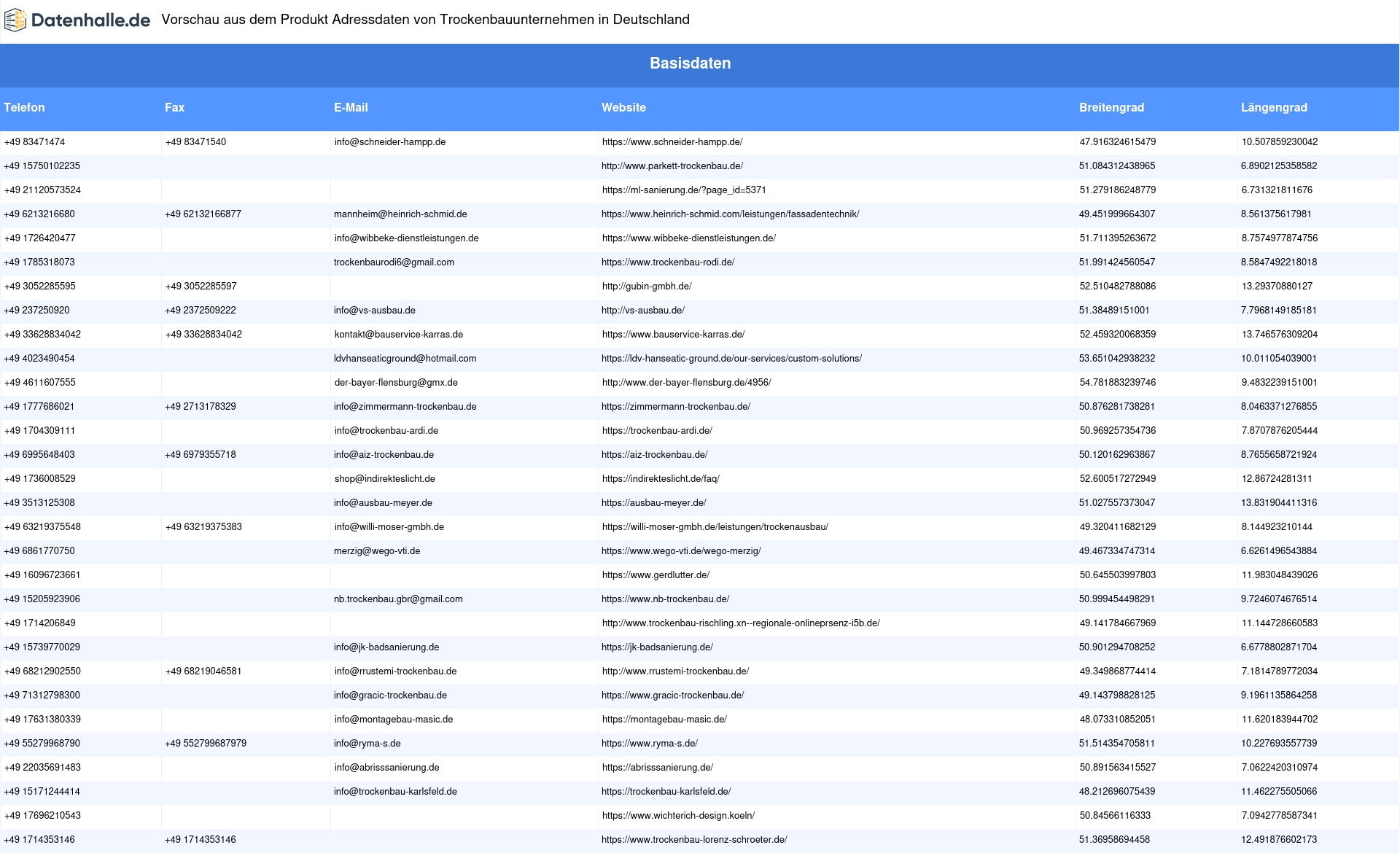Open https://aiz-trockenbau.de/ link
The image size is (1400, 853).
(655, 455)
